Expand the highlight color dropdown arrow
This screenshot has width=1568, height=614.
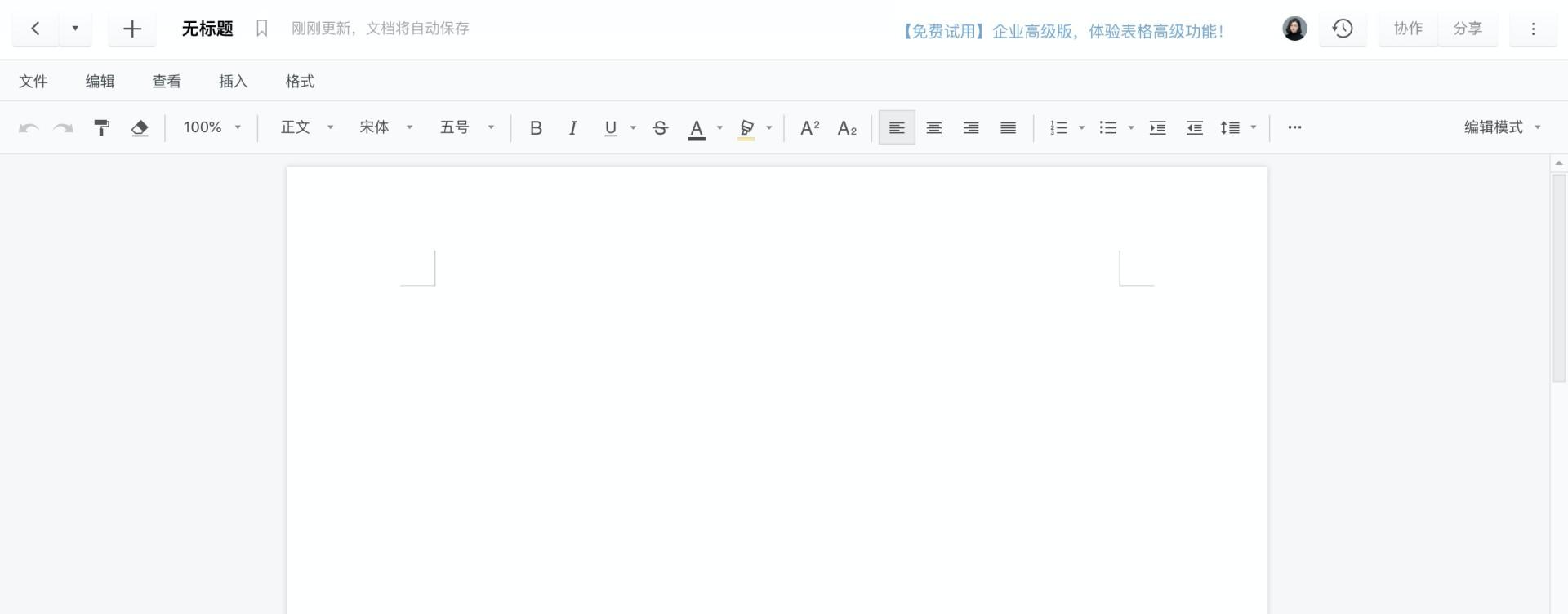[x=769, y=127]
